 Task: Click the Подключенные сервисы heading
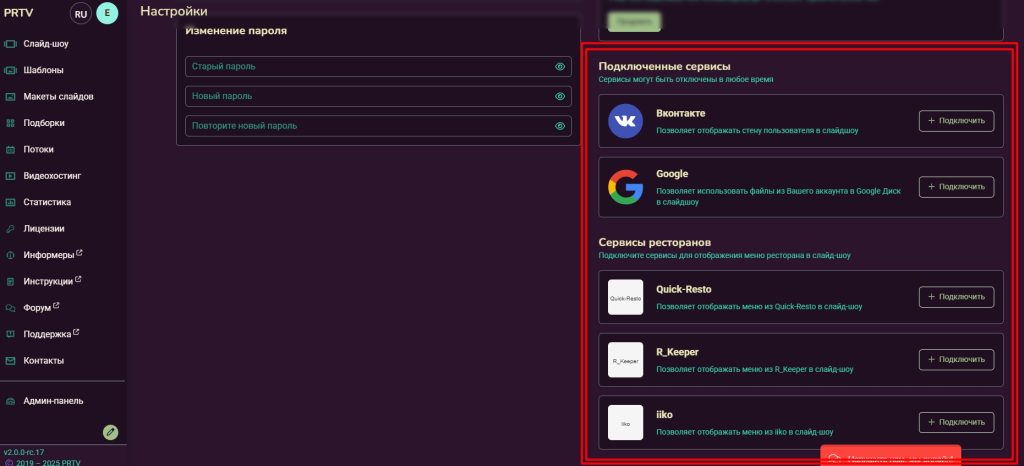[x=664, y=67]
